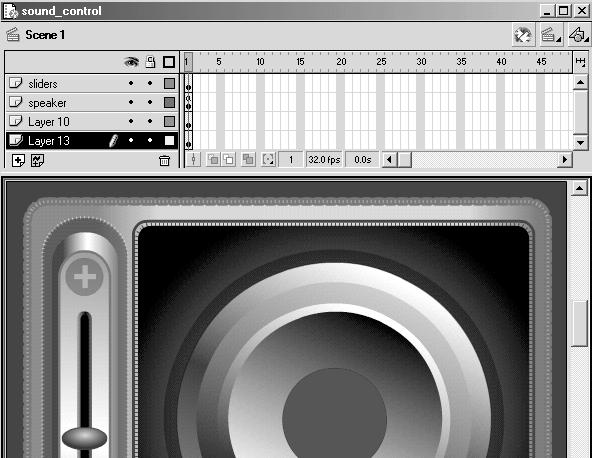Click the Layer 10 page icon
Viewport: 592px width, 458px height.
click(x=15, y=121)
